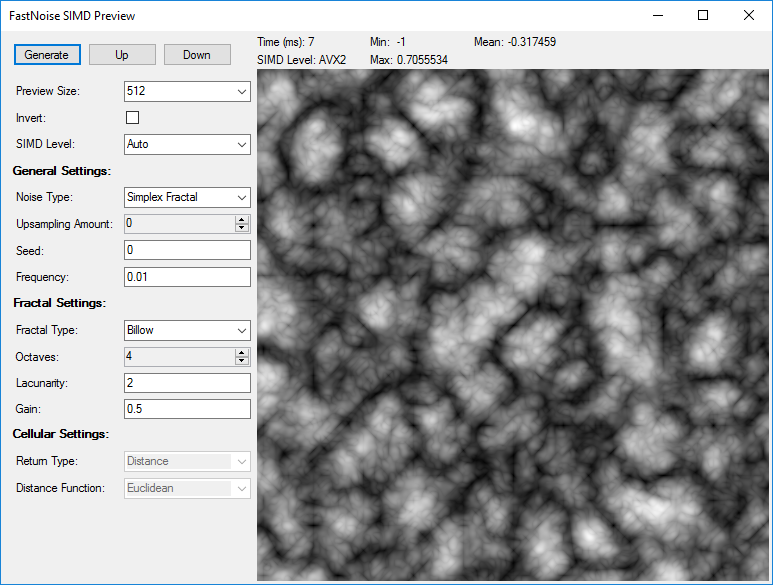
Task: Click the 'Fractal Type:' label
Action: tap(47, 330)
